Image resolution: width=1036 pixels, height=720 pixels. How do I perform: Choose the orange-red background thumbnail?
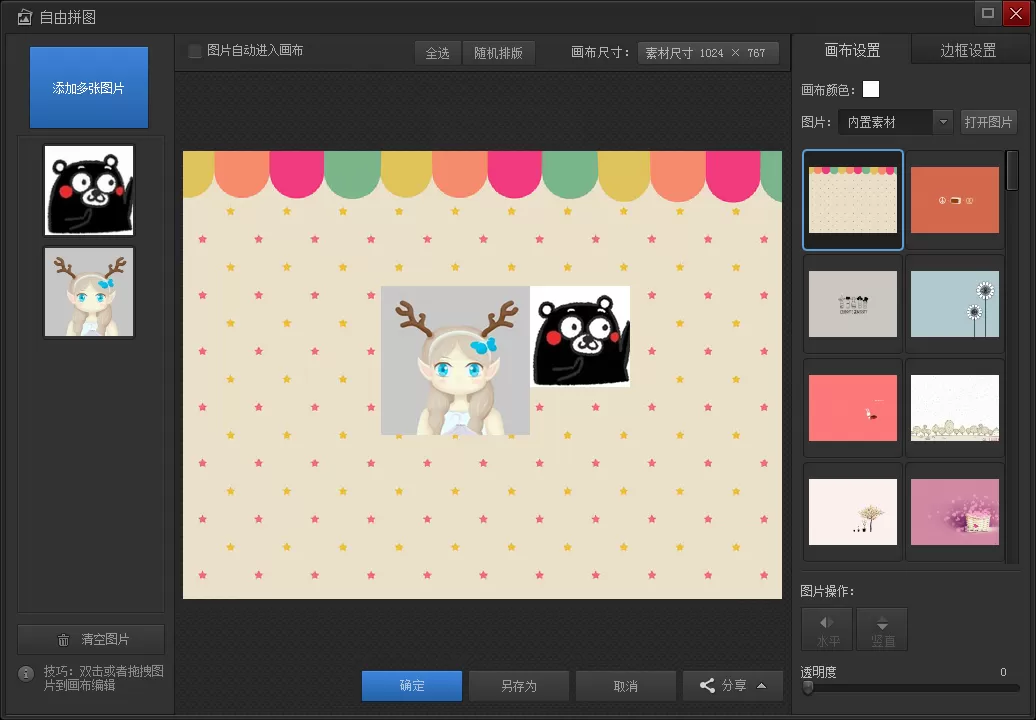tap(955, 200)
